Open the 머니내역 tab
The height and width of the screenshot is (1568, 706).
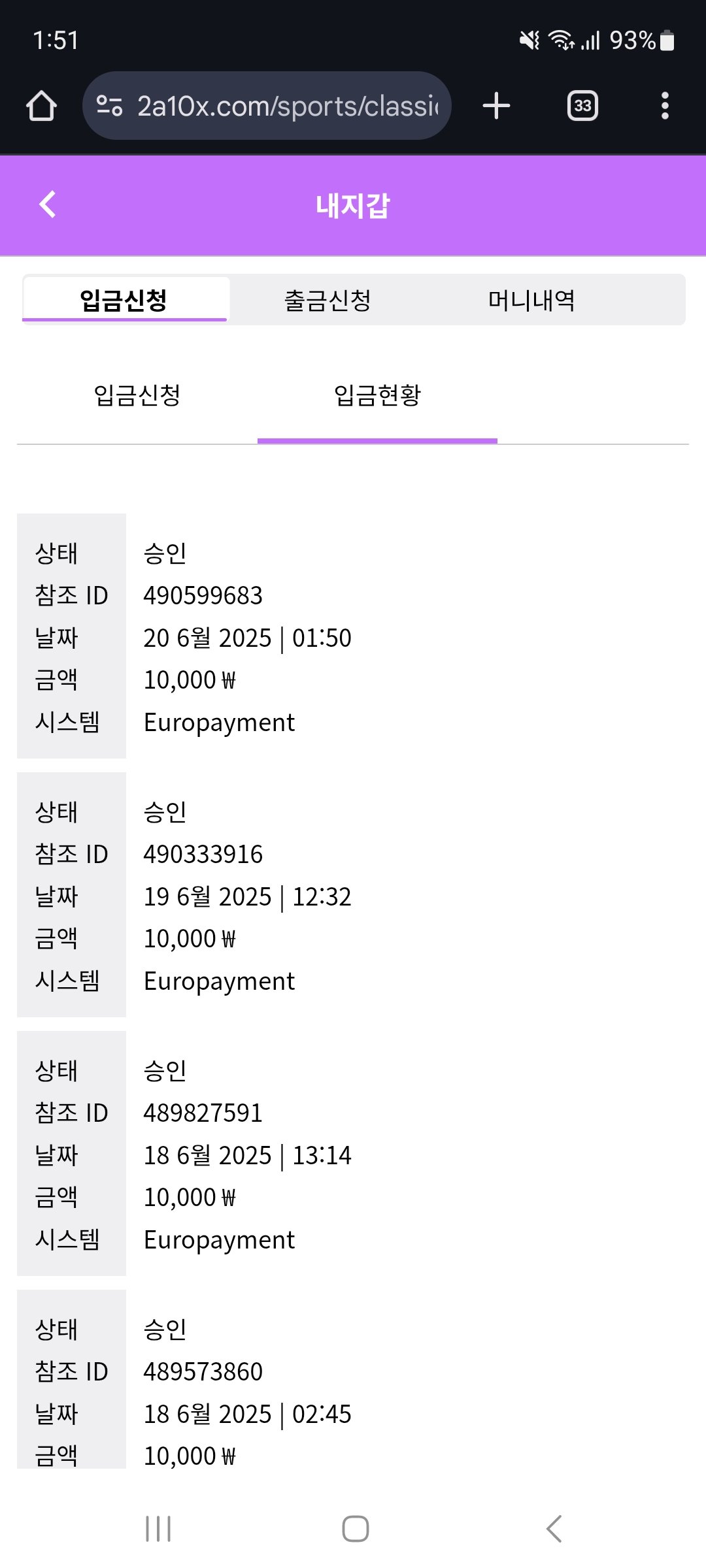pyautogui.click(x=531, y=301)
